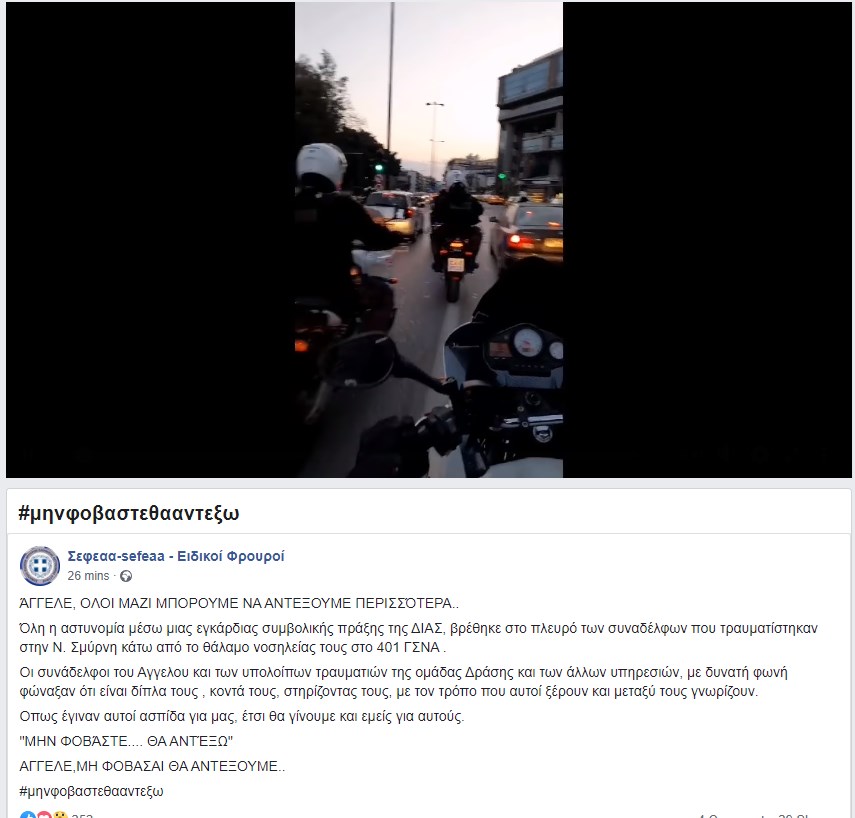Click the bold #μηνφοβαστεθααντεξω heading
Viewport: 855px width, 818px height.
pyautogui.click(x=129, y=513)
